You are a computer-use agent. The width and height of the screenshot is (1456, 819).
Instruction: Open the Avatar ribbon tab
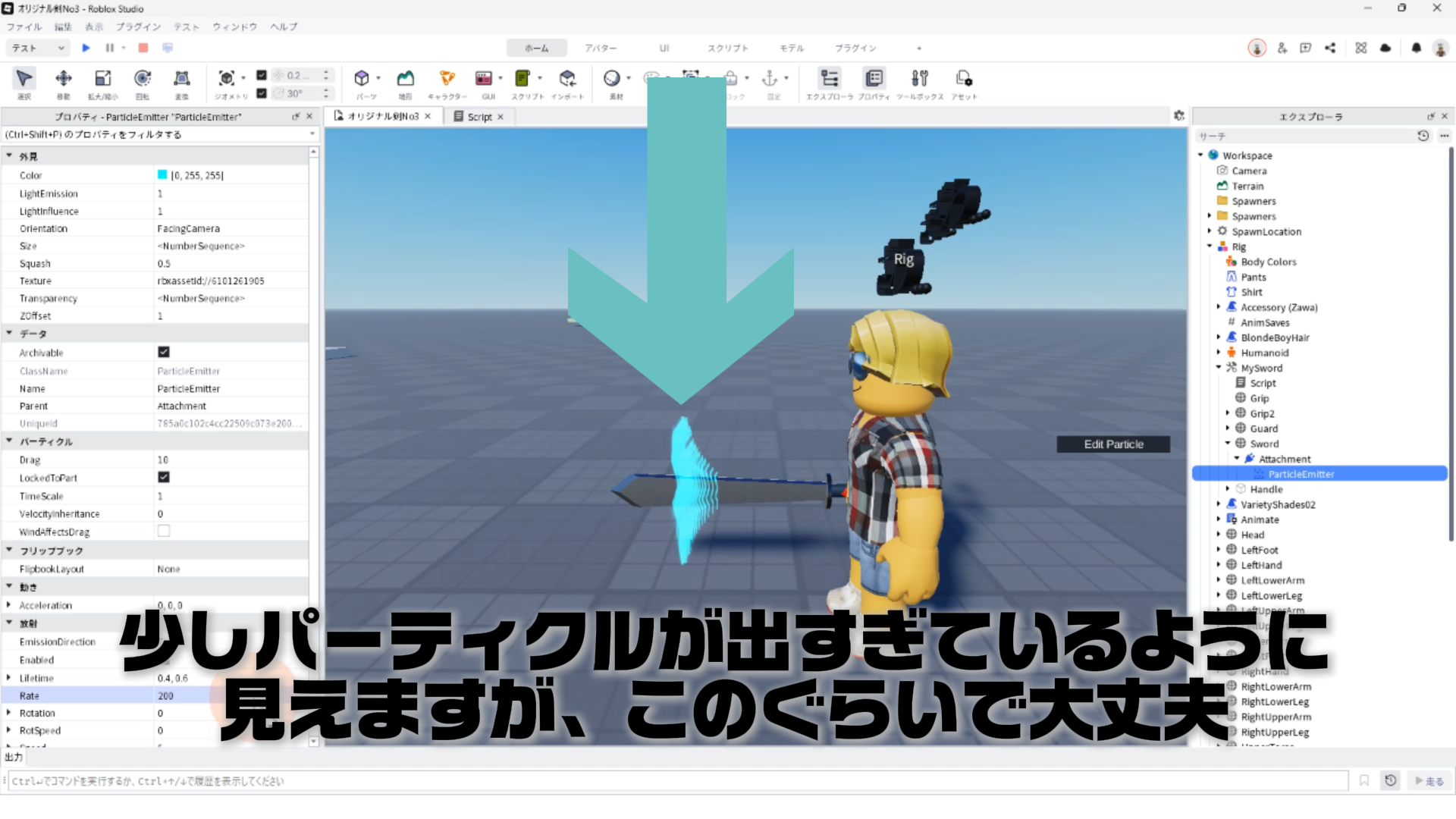(600, 48)
